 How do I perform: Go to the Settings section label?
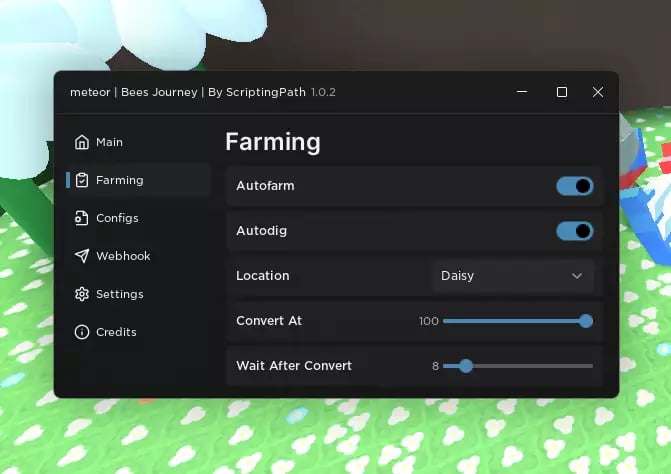coord(120,294)
